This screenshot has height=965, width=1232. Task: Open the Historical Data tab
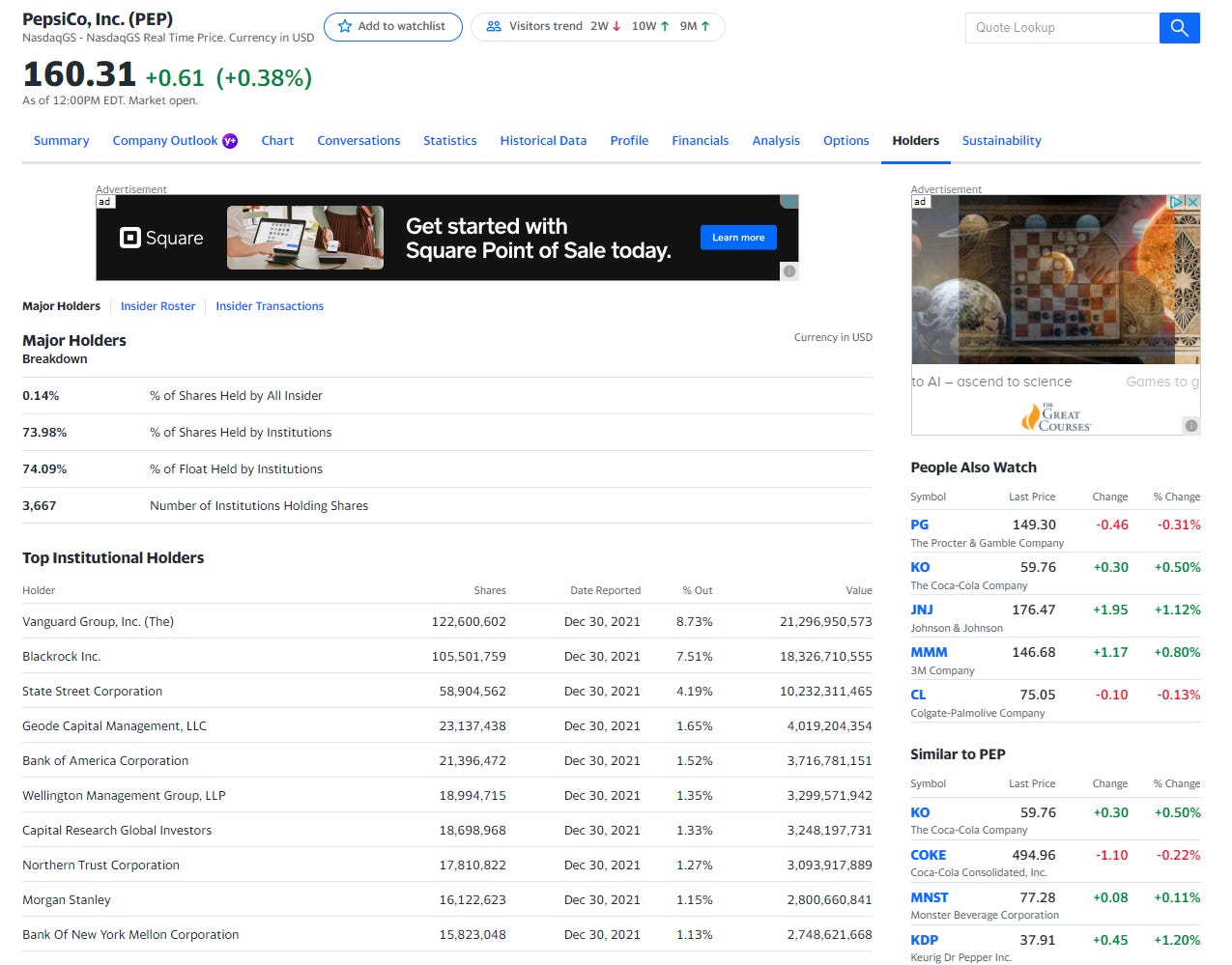543,141
